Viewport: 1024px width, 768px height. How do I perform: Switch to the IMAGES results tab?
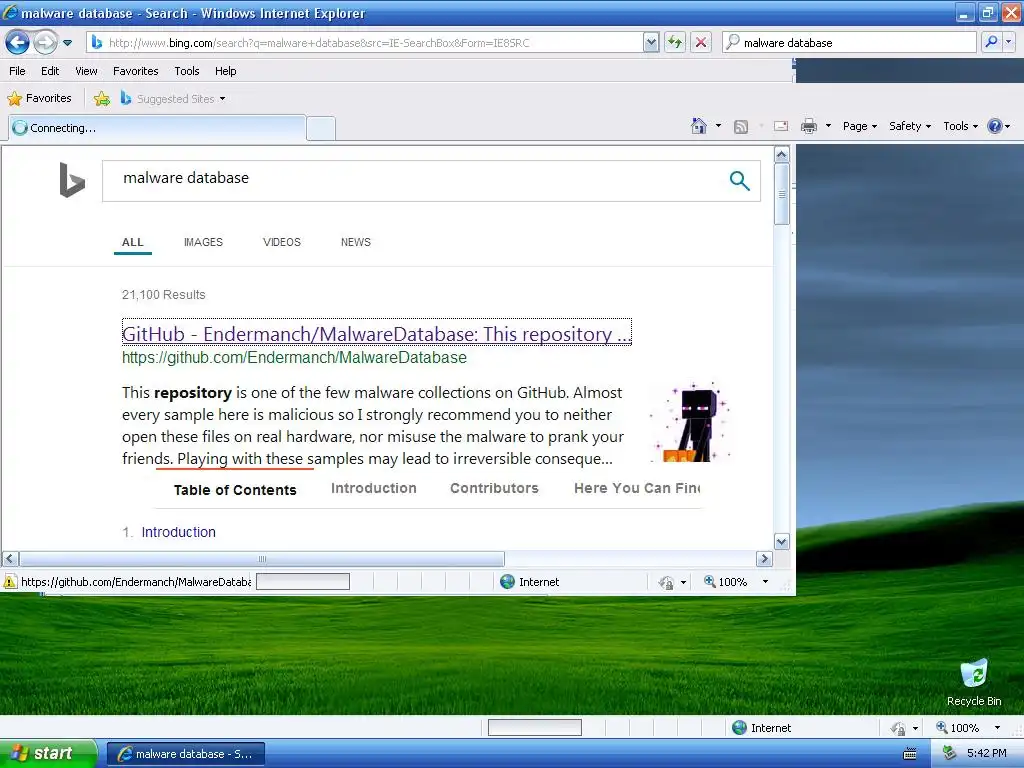[203, 242]
